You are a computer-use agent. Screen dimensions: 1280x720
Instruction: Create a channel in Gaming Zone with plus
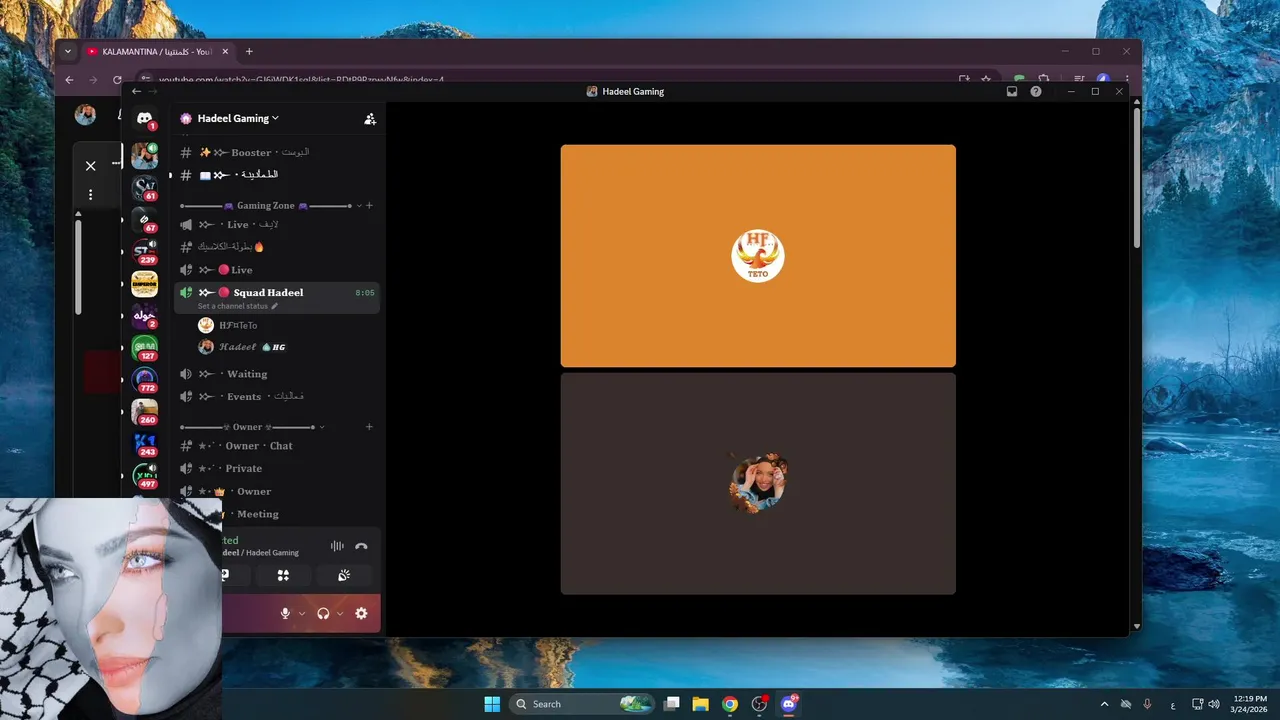pyautogui.click(x=369, y=205)
